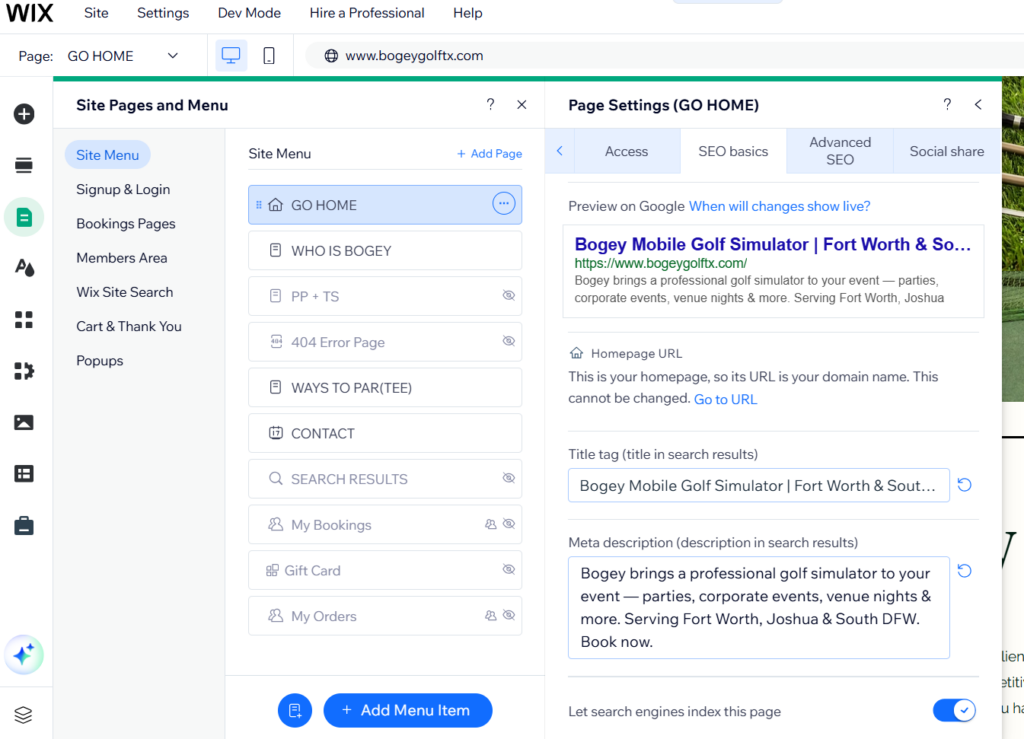Viewport: 1024px width, 739px height.
Task: Open the Pages & Menu sidebar icon
Action: click(x=24, y=217)
